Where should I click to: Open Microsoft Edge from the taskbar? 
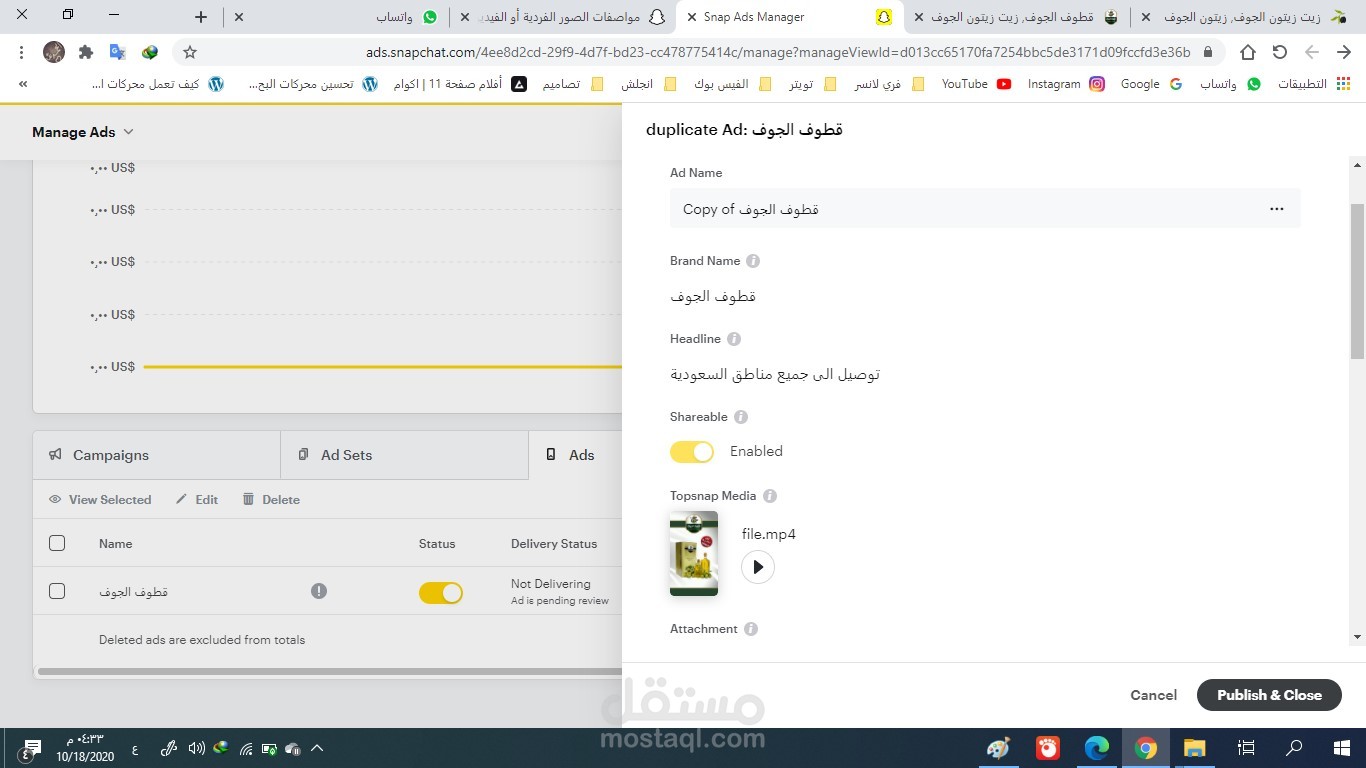[1097, 748]
